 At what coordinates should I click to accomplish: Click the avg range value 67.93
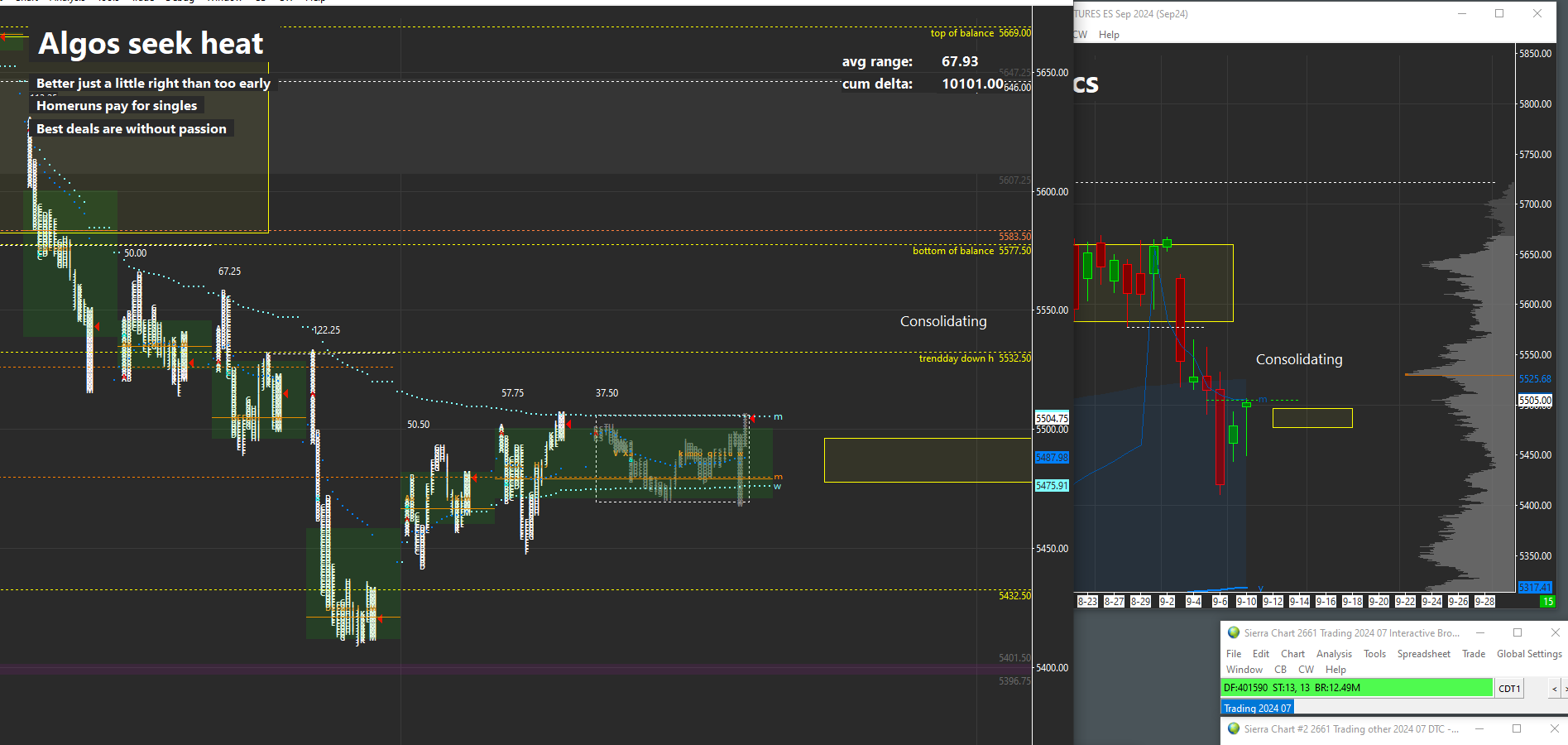(960, 61)
